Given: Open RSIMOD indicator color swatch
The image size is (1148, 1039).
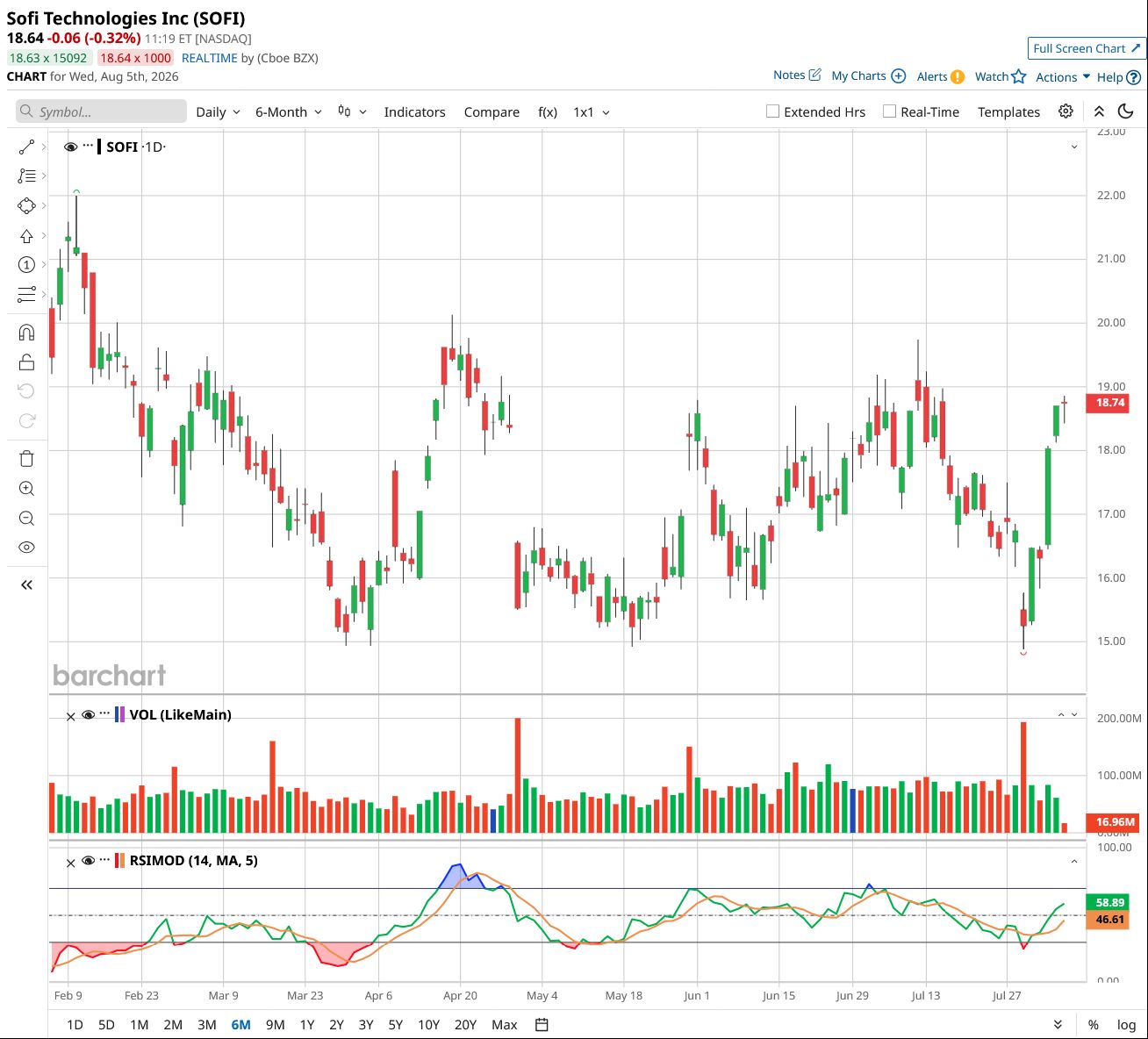Looking at the screenshot, I should tap(120, 860).
